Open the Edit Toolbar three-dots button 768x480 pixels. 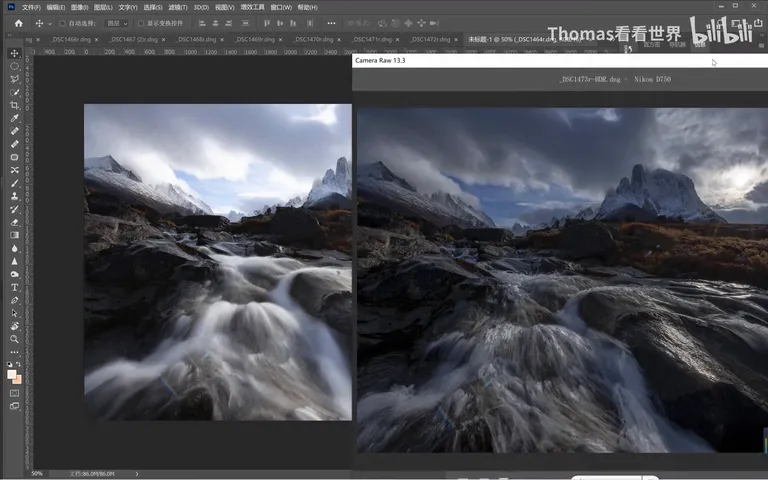(x=15, y=352)
